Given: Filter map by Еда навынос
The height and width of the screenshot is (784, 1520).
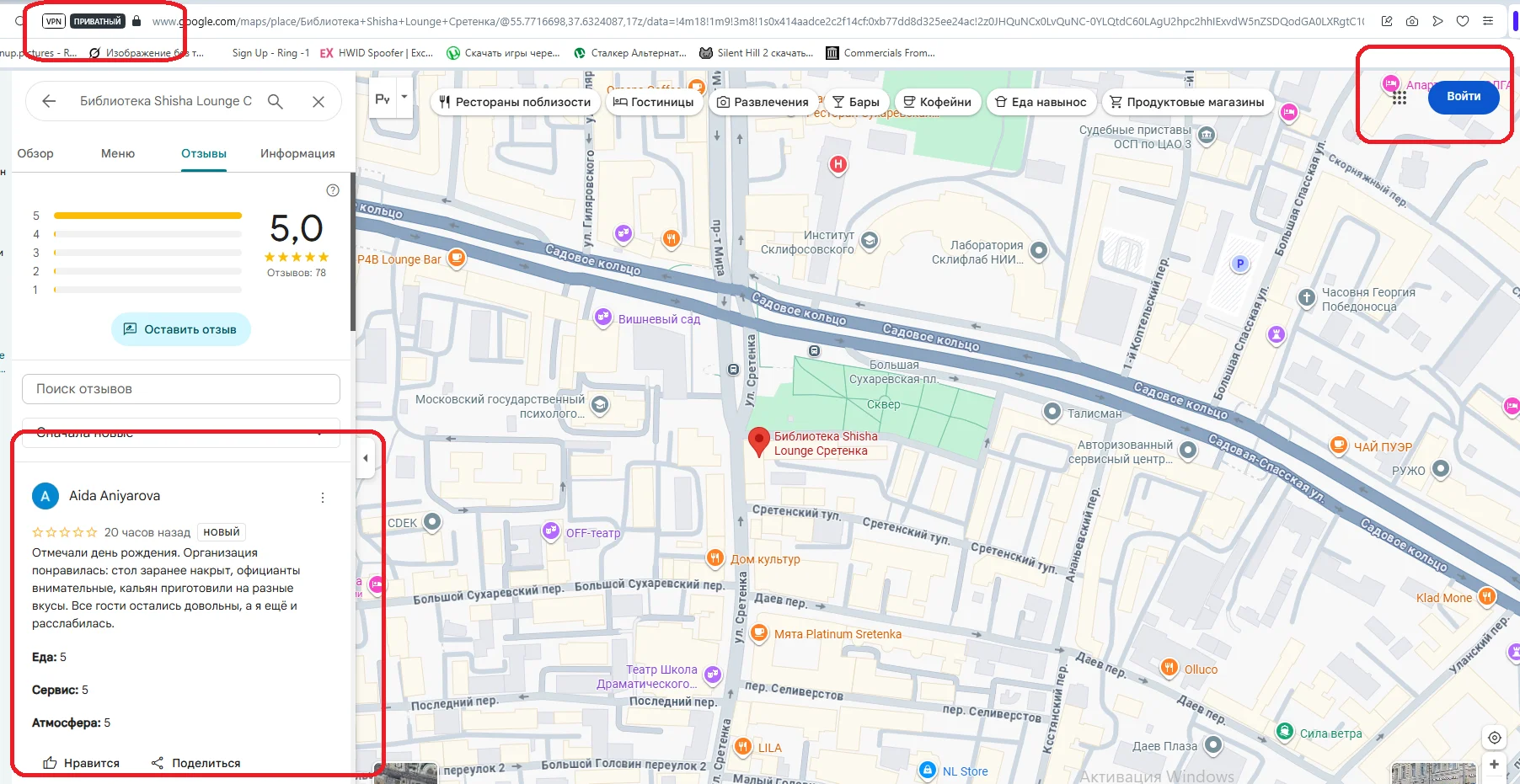Looking at the screenshot, I should point(1041,102).
